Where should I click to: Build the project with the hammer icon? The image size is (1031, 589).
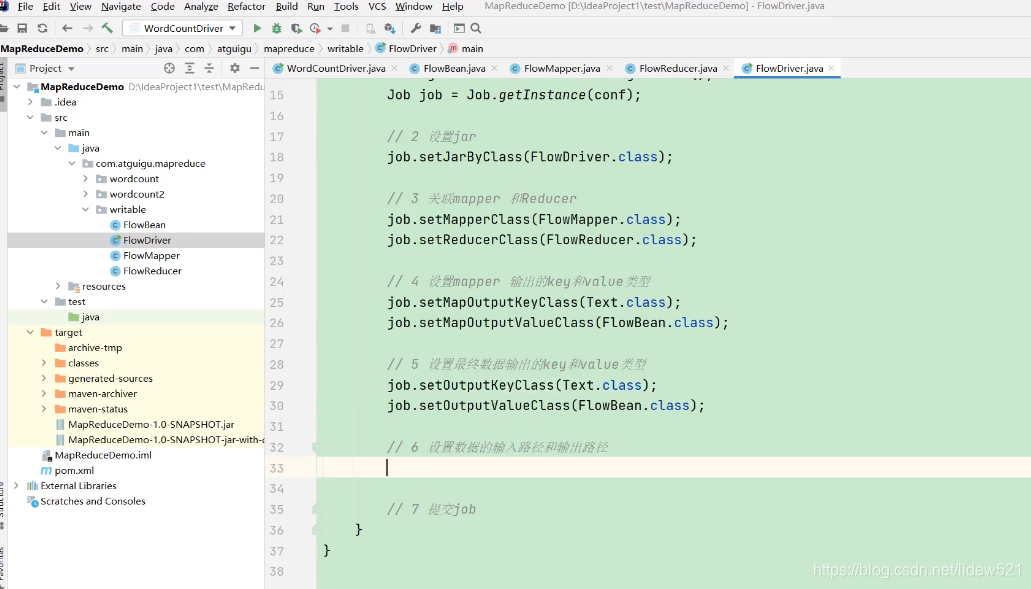107,28
